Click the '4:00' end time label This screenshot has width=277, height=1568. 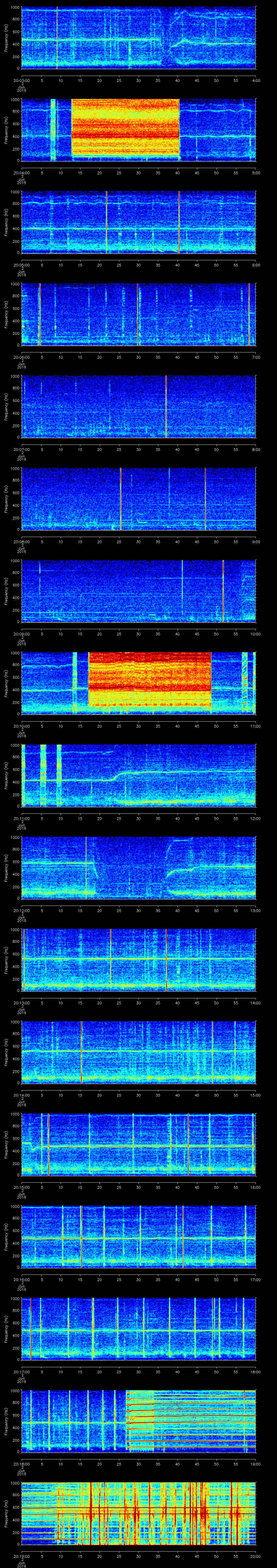click(x=256, y=80)
